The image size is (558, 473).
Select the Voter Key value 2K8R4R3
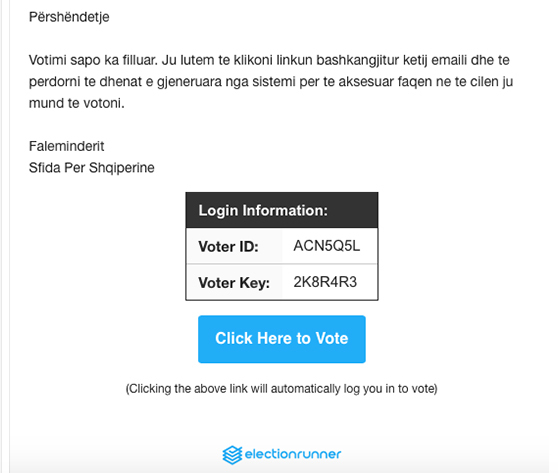325,282
